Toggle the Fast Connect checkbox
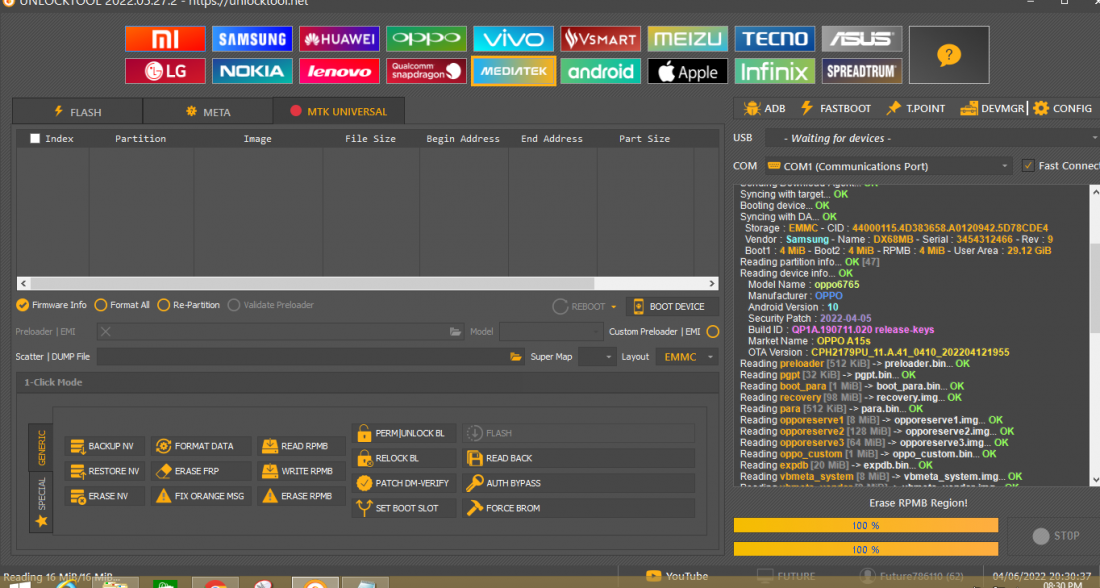Viewport: 1100px width, 588px height. 1028,166
